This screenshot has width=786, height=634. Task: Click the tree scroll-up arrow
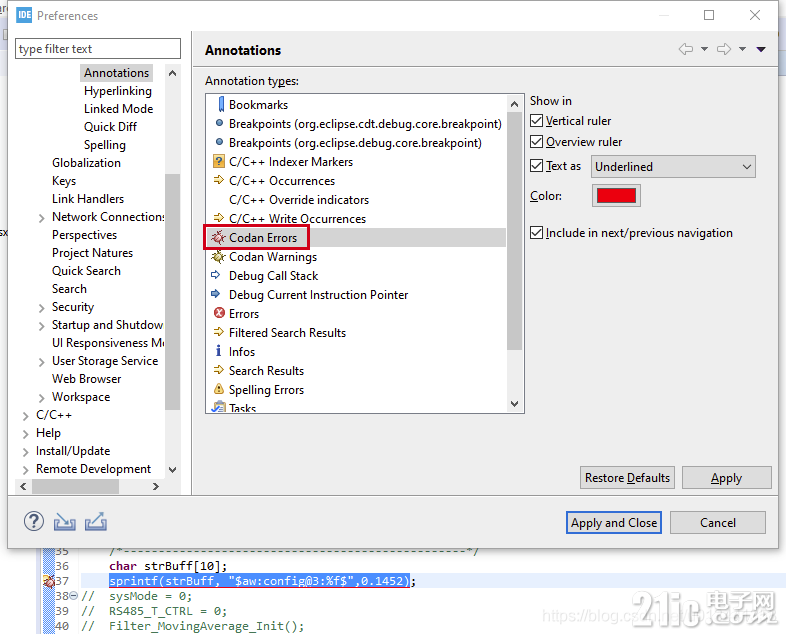(172, 73)
